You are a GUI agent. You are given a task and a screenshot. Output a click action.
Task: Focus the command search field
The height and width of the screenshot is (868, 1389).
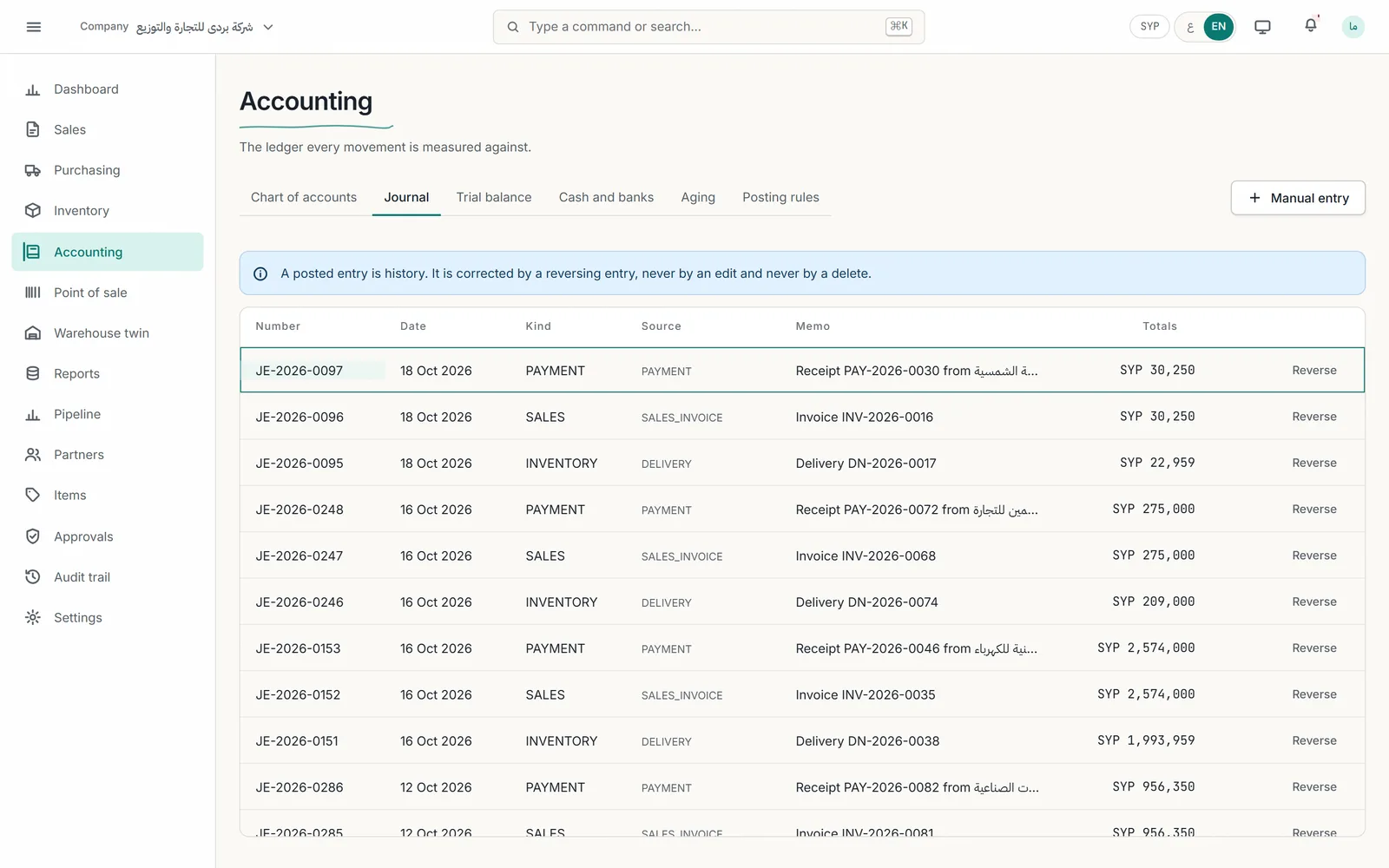pyautogui.click(x=708, y=27)
